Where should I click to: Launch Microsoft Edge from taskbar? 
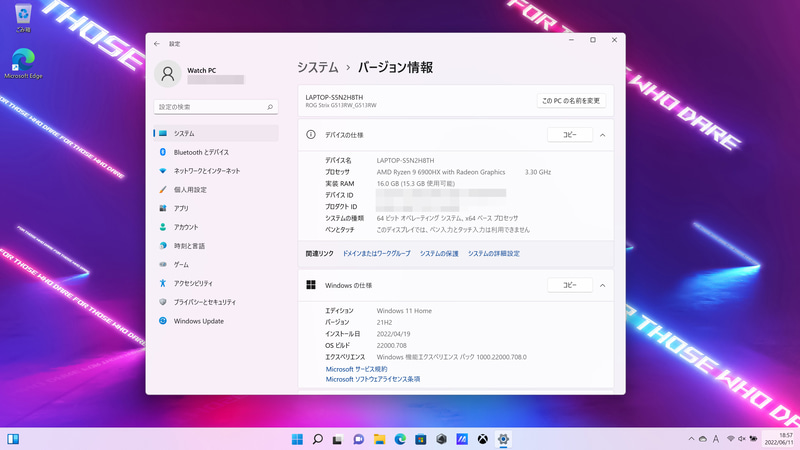click(x=400, y=439)
